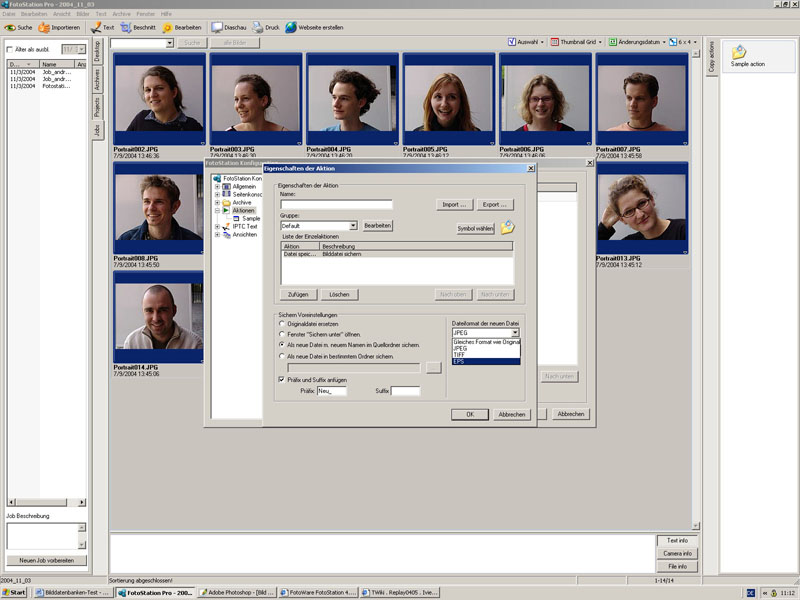The height and width of the screenshot is (600, 800).
Task: Toggle the Älter als ausbl. checkbox
Action: coord(9,49)
